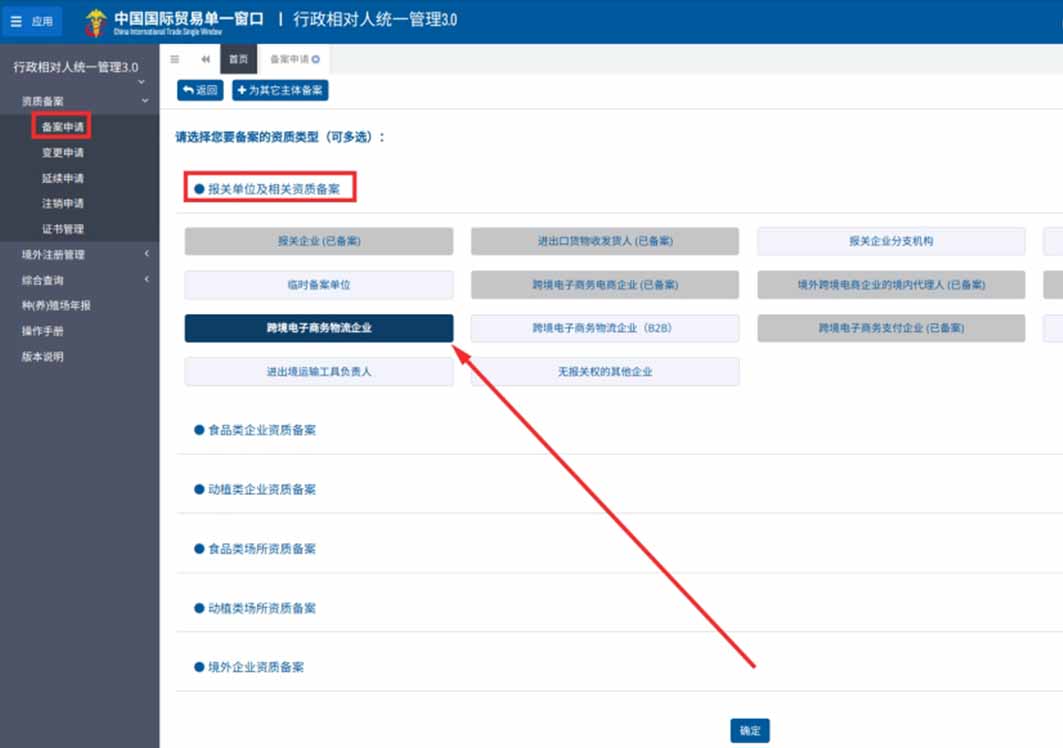Click the tab bar menu icon left of 首页
The image size is (1063, 748).
[x=175, y=59]
